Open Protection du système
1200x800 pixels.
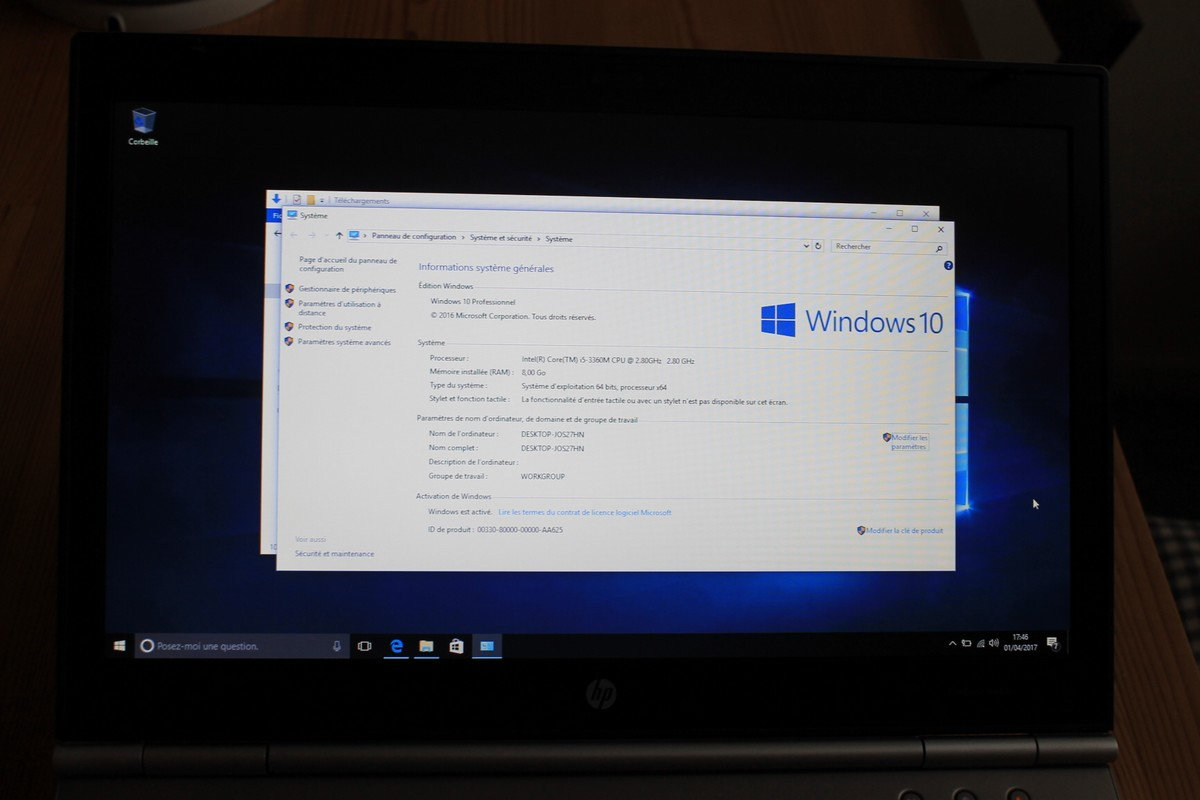pyautogui.click(x=334, y=327)
